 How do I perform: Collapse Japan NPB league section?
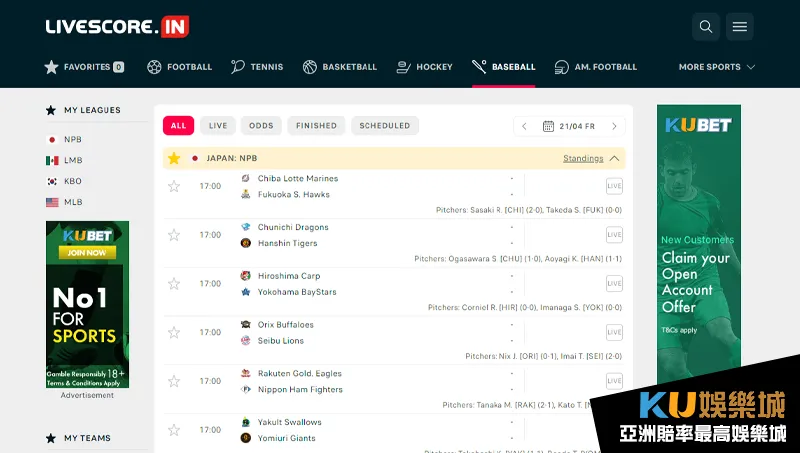coord(614,158)
